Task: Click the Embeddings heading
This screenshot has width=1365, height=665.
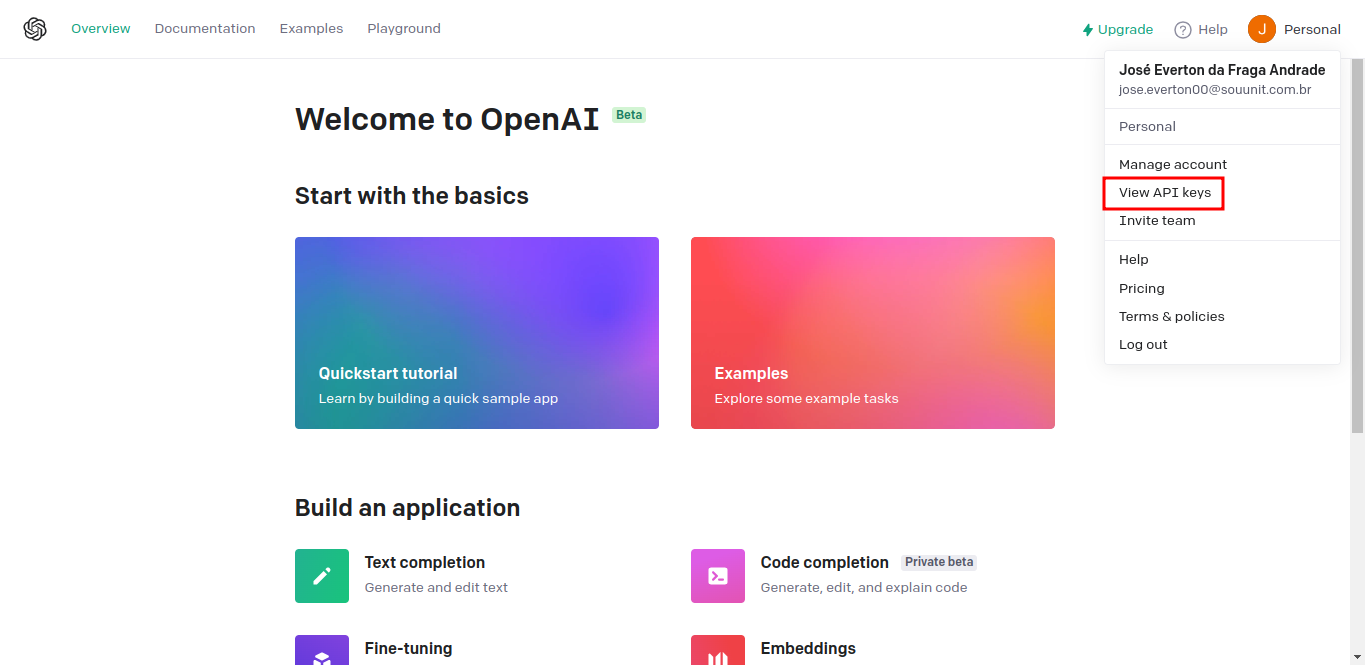Action: pyautogui.click(x=808, y=648)
